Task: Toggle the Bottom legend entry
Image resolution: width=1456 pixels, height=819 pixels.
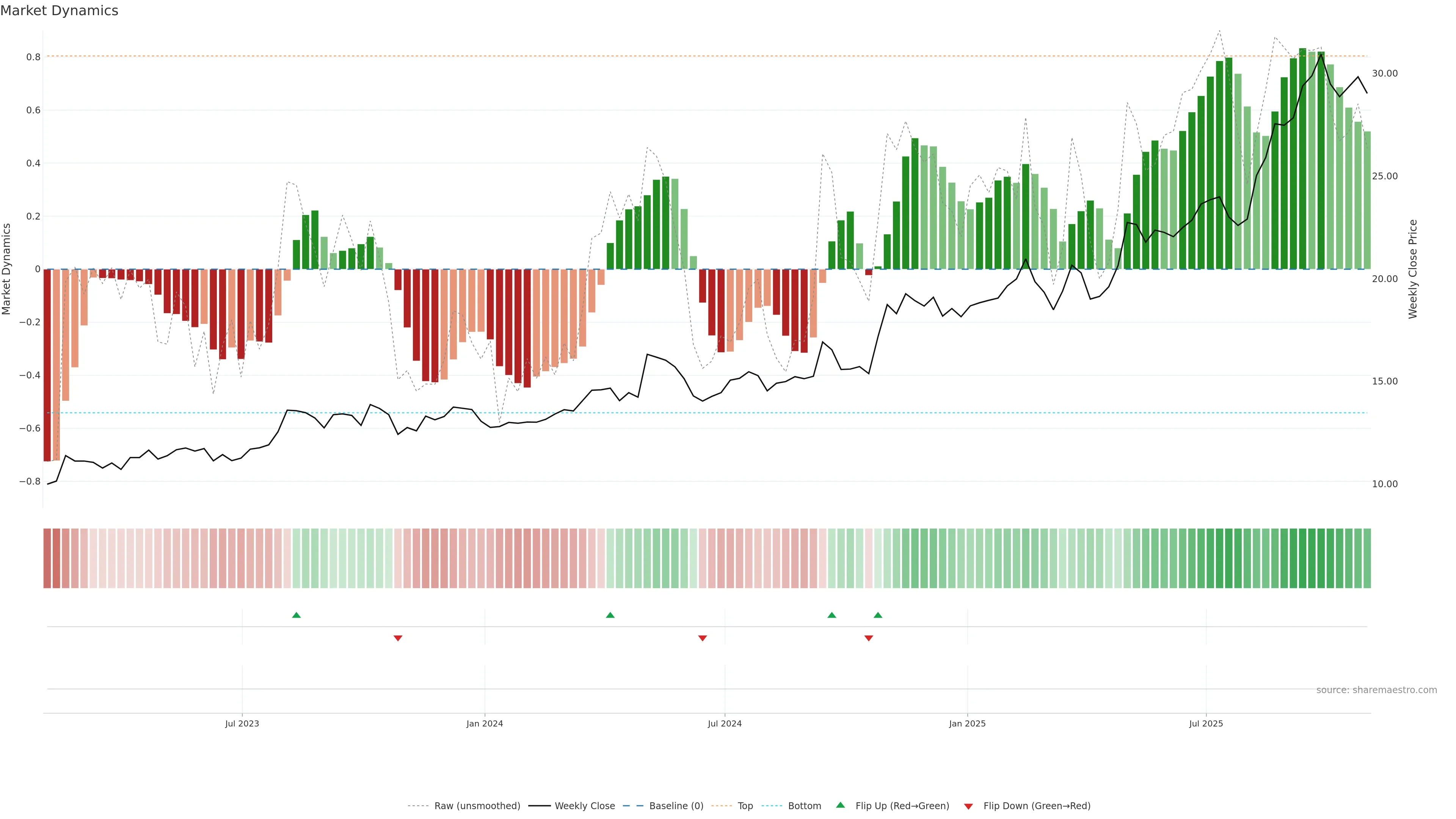Action: pyautogui.click(x=804, y=806)
